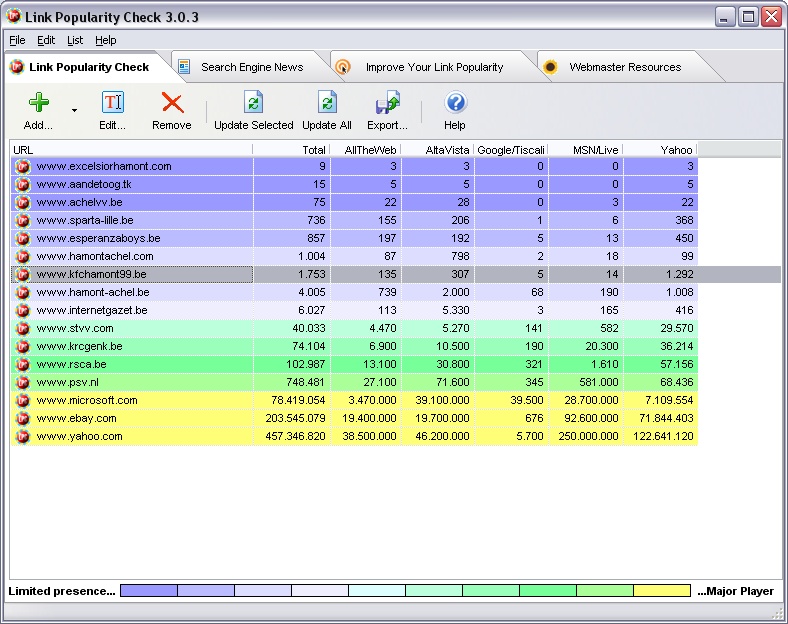Sort by Google/Tiscali column header

[x=511, y=150]
